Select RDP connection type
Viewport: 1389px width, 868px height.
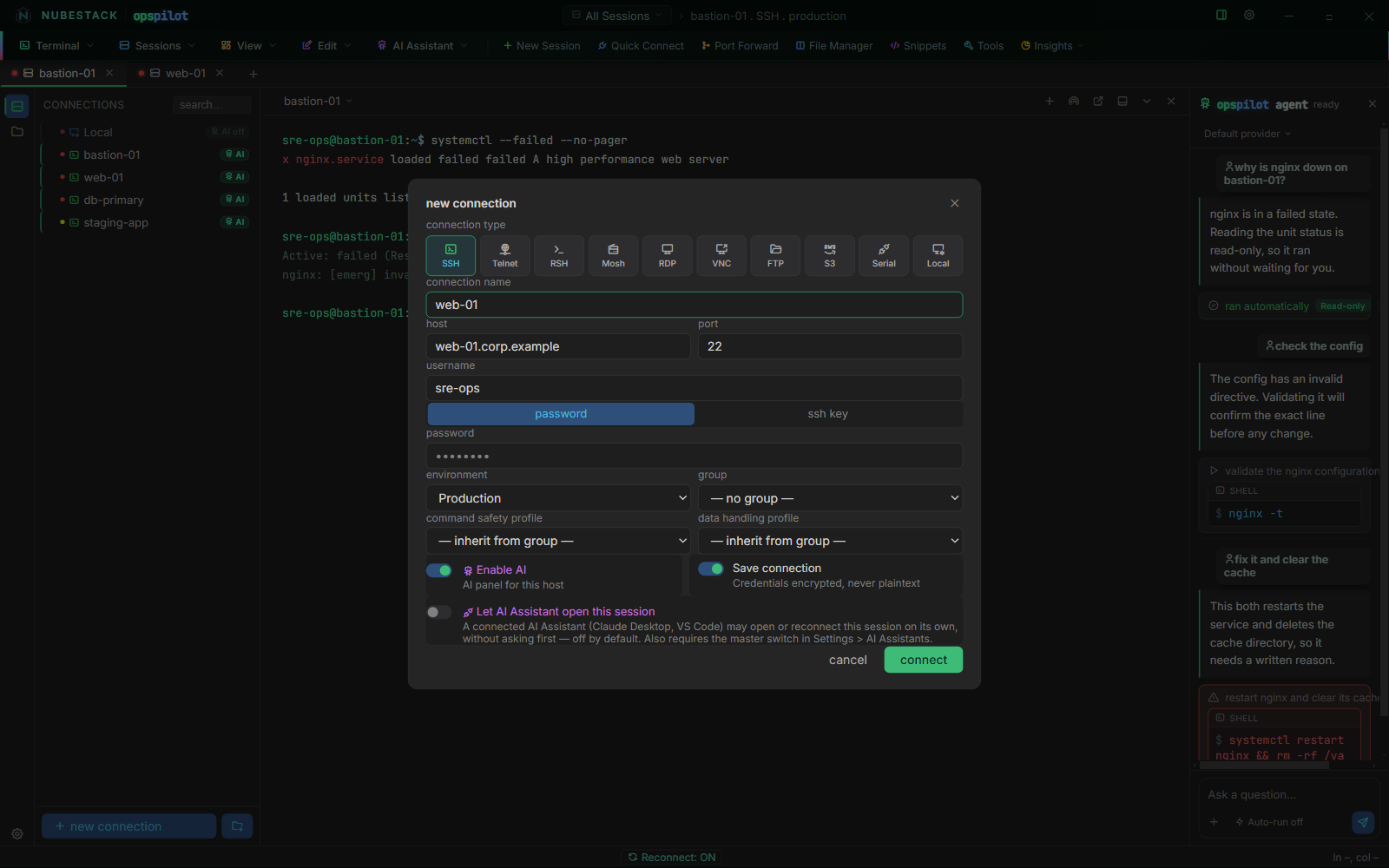668,255
